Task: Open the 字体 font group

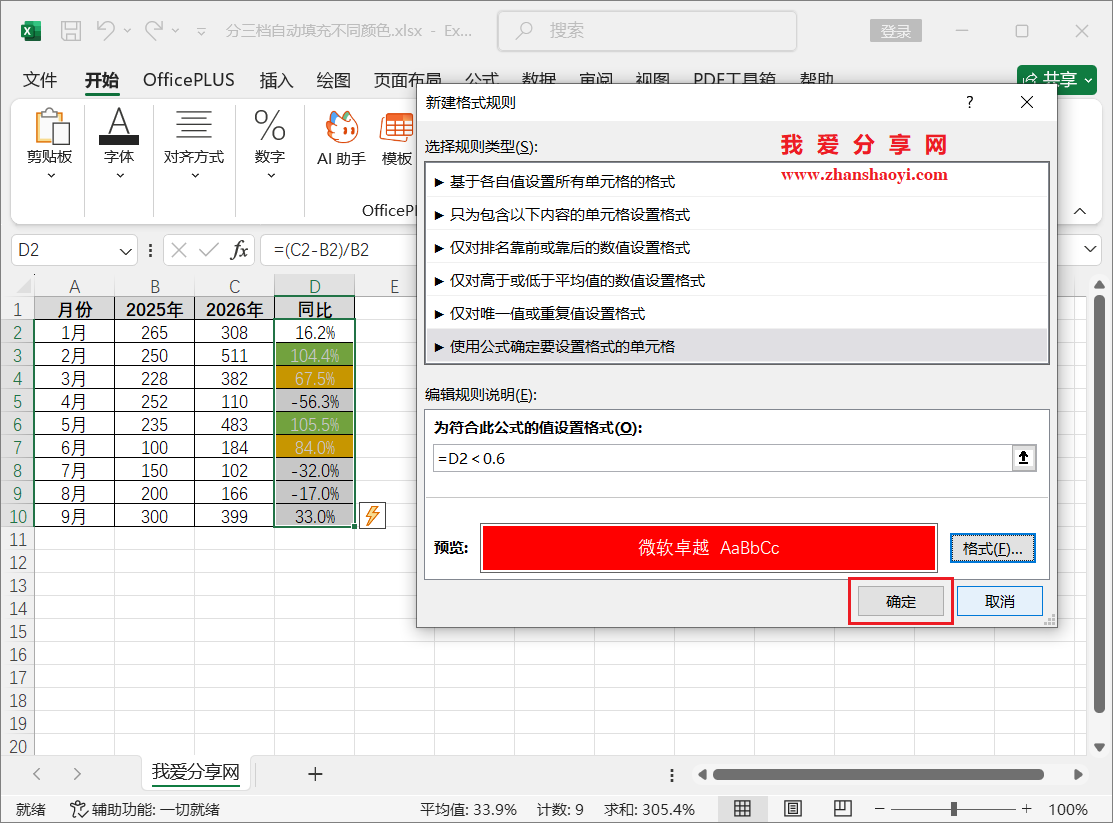Action: point(119,145)
